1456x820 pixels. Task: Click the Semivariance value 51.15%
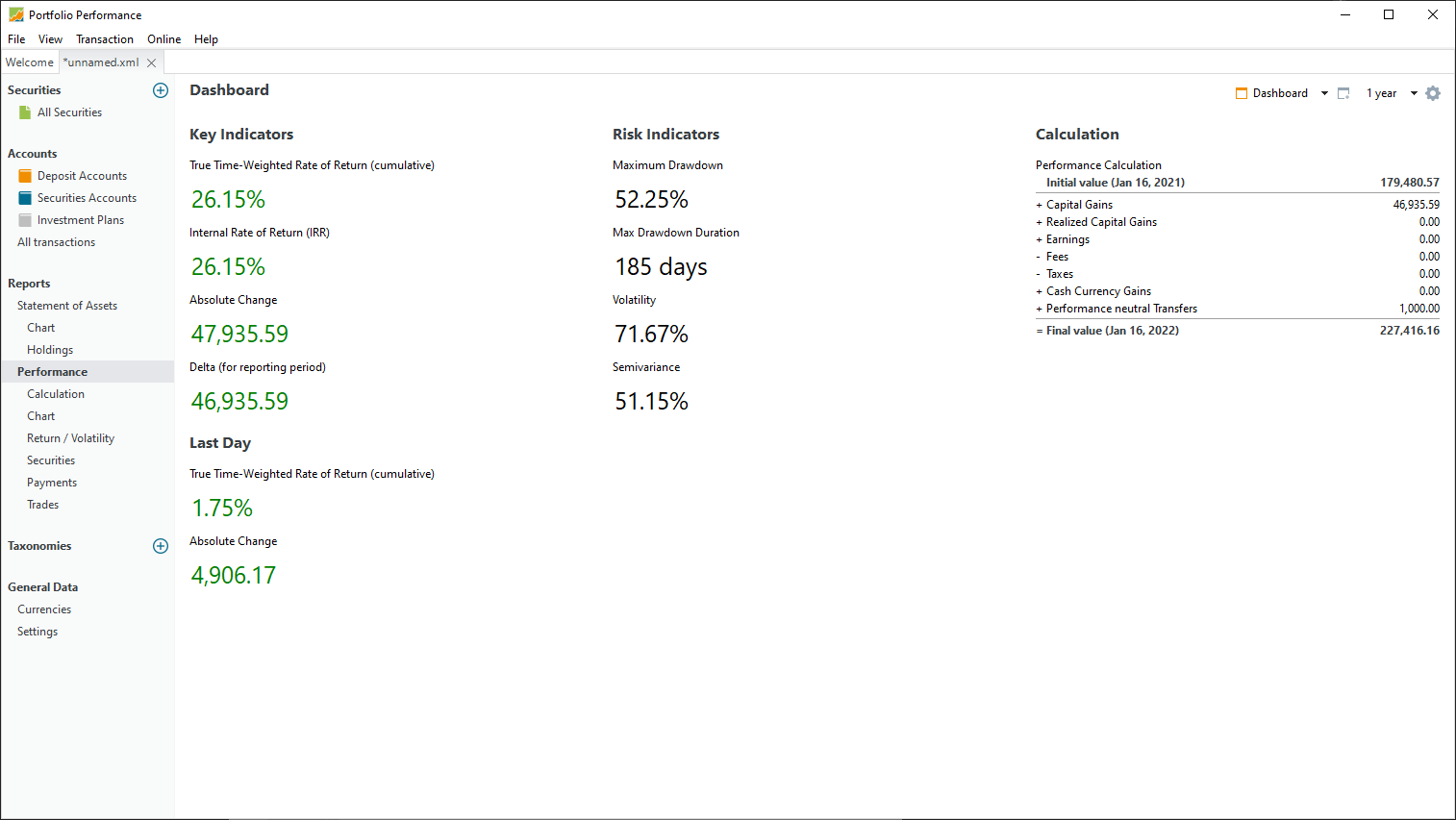[652, 401]
